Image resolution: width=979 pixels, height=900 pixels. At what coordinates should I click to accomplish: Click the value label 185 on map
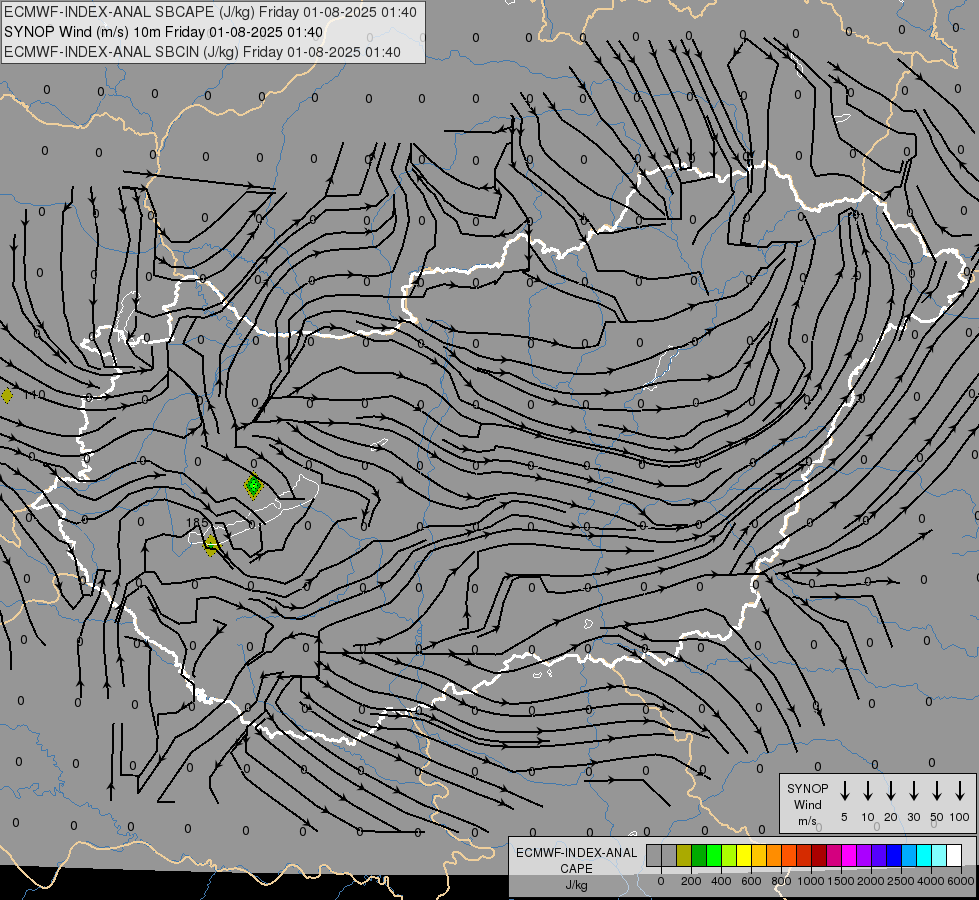pos(197,522)
